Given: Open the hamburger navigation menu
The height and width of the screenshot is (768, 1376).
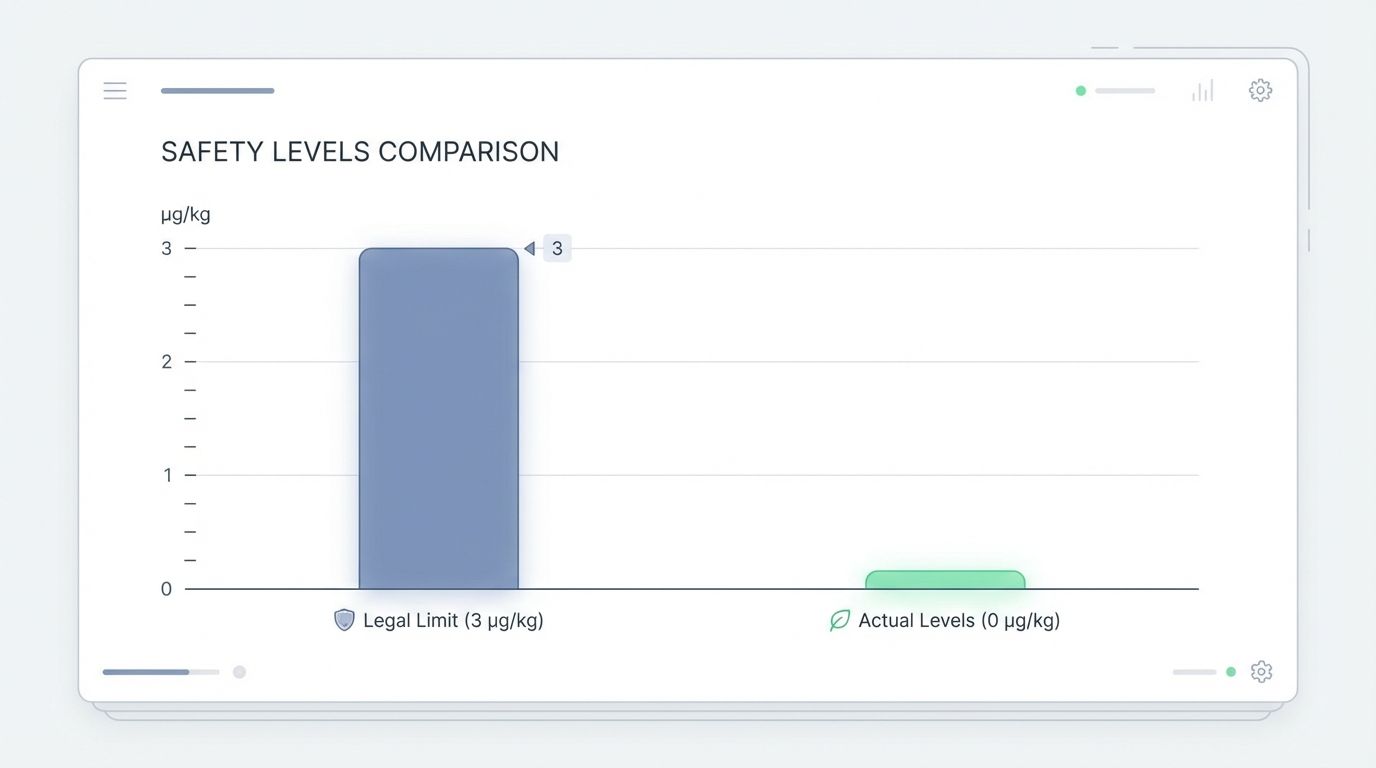Looking at the screenshot, I should click(115, 90).
